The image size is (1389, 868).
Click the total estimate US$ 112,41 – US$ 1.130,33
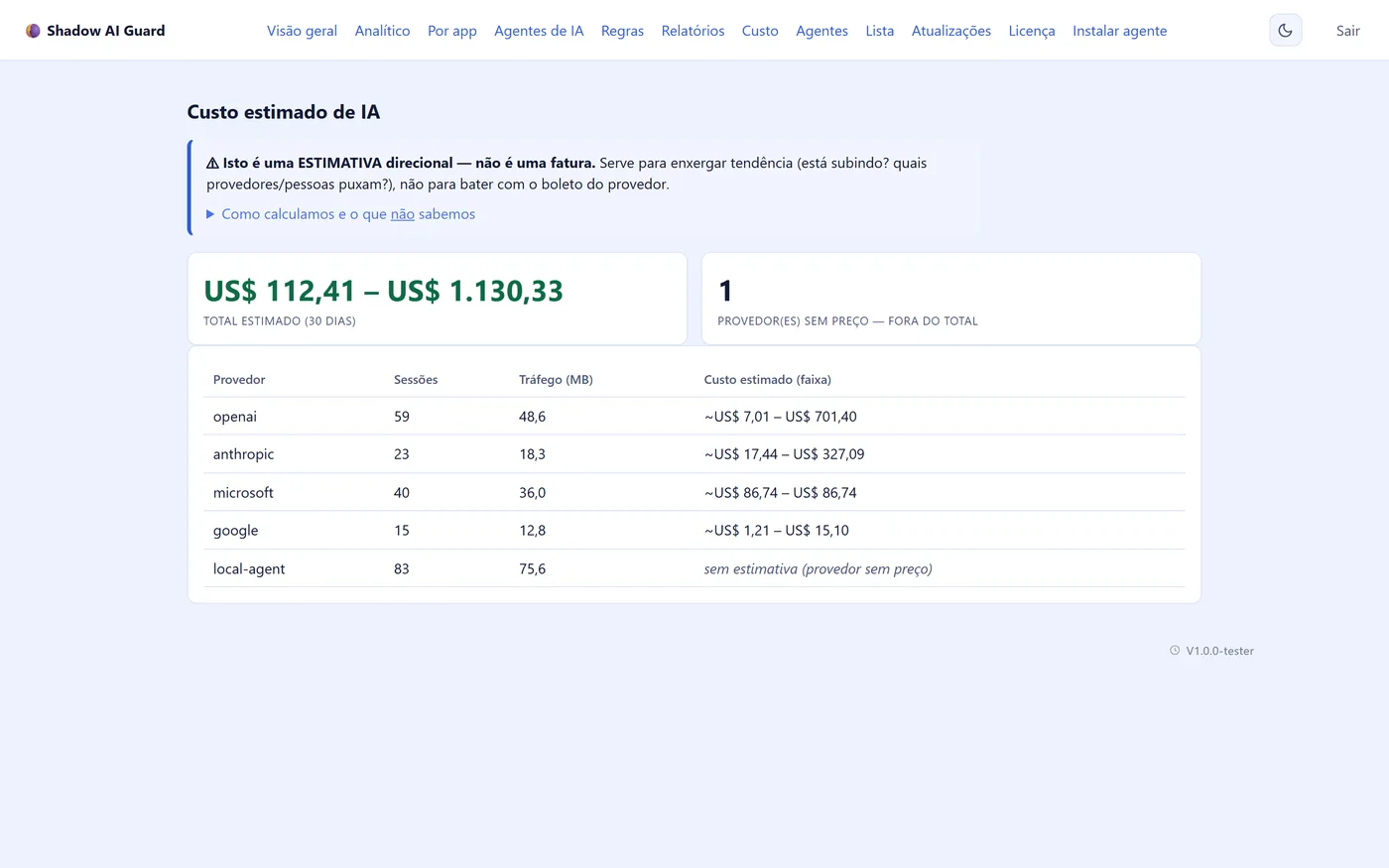pyautogui.click(x=384, y=291)
